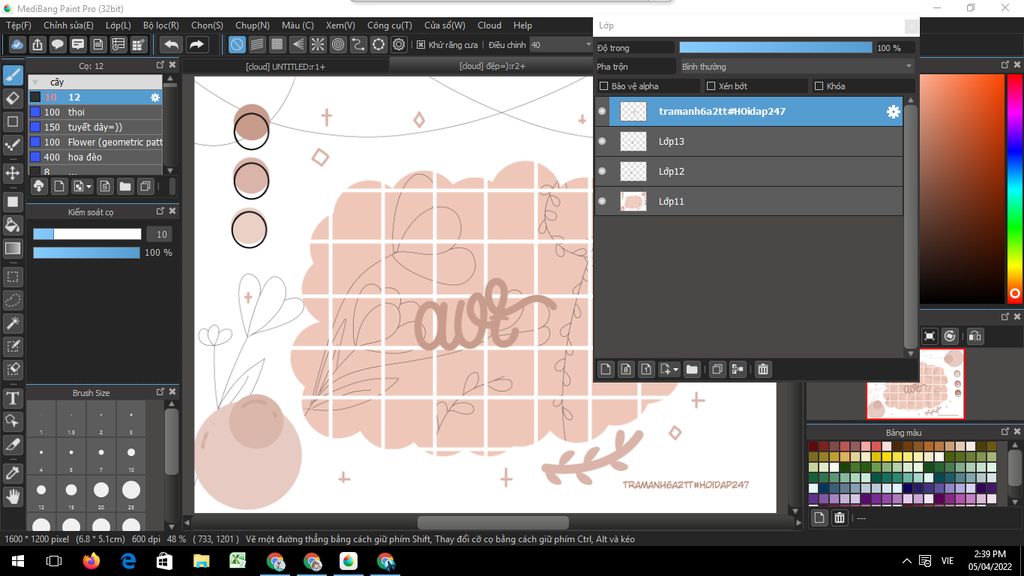Switch to [cloud] UNTITLED:r1+ tab
The height and width of the screenshot is (576, 1024).
click(x=285, y=66)
